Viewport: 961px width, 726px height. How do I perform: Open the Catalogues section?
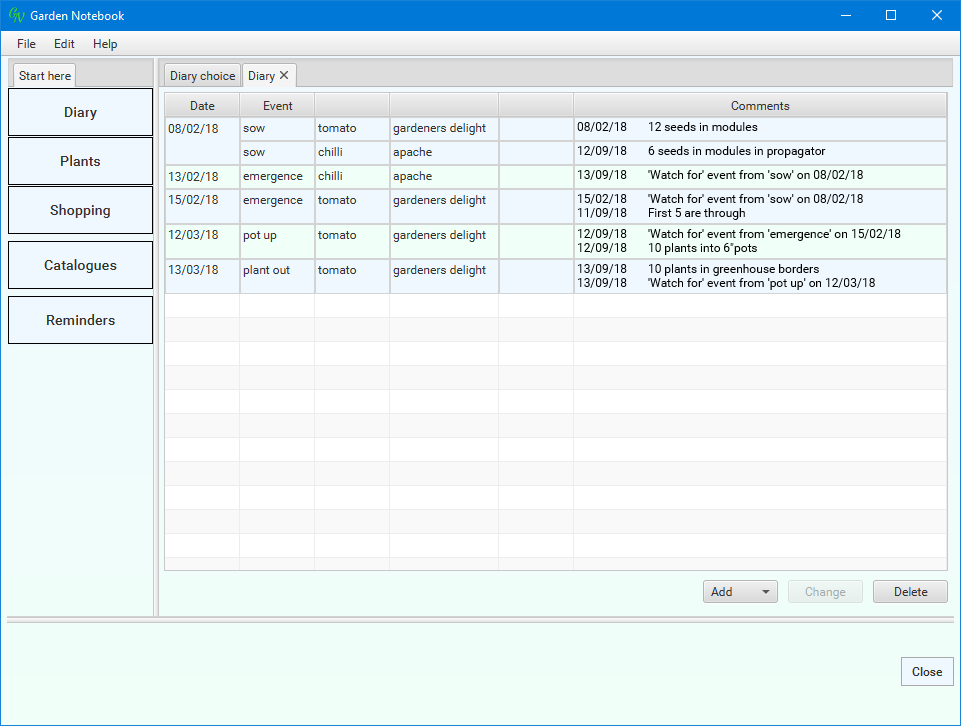click(80, 265)
